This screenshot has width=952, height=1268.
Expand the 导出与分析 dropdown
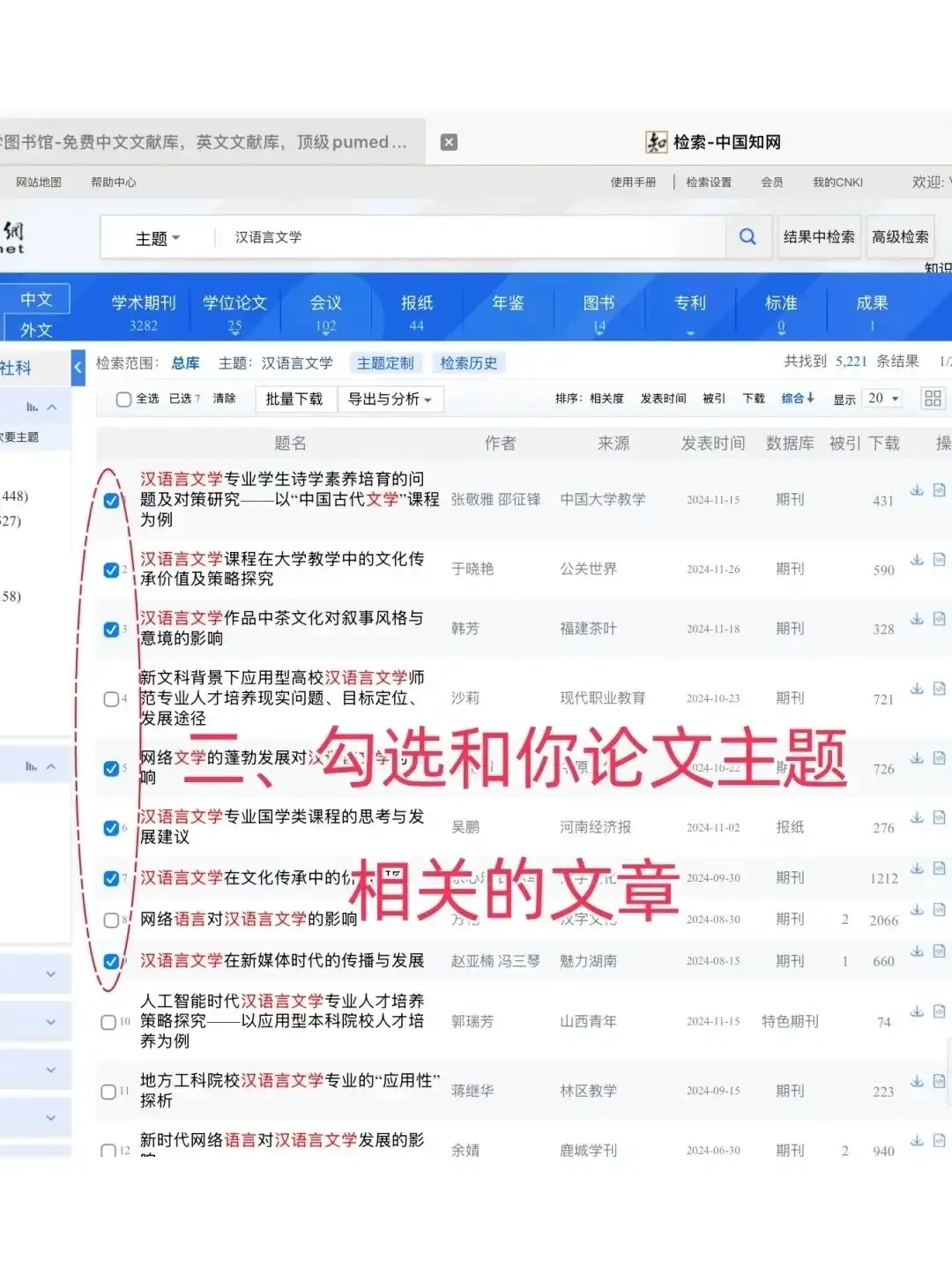pyautogui.click(x=390, y=399)
